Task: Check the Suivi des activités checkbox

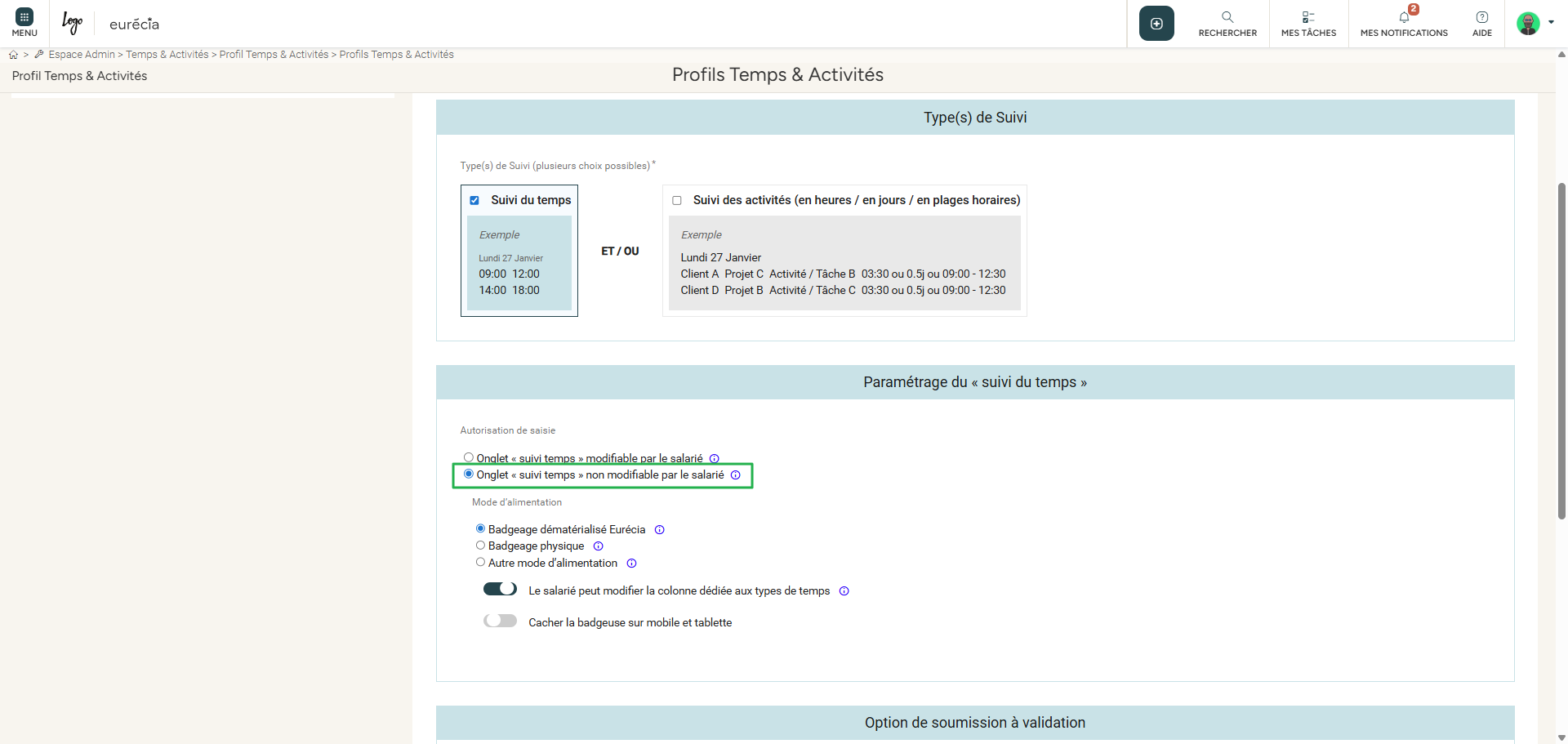Action: point(677,201)
